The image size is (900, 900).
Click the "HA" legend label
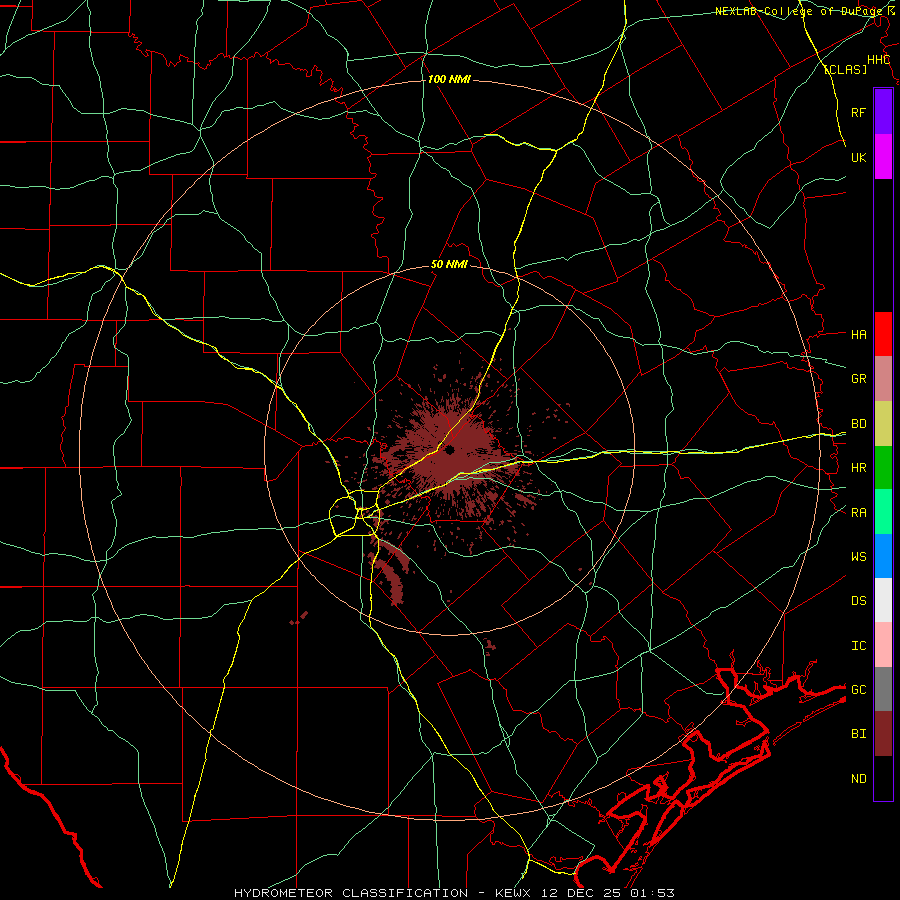click(x=859, y=334)
